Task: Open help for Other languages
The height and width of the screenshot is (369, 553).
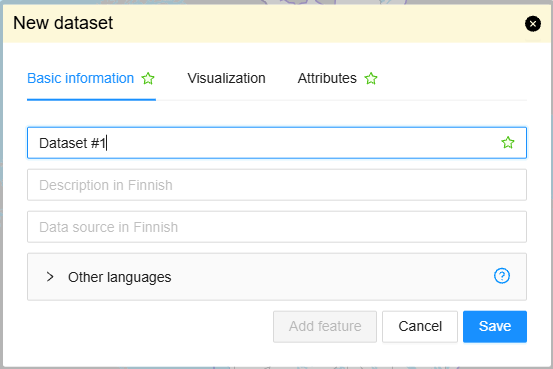Action: pos(502,276)
